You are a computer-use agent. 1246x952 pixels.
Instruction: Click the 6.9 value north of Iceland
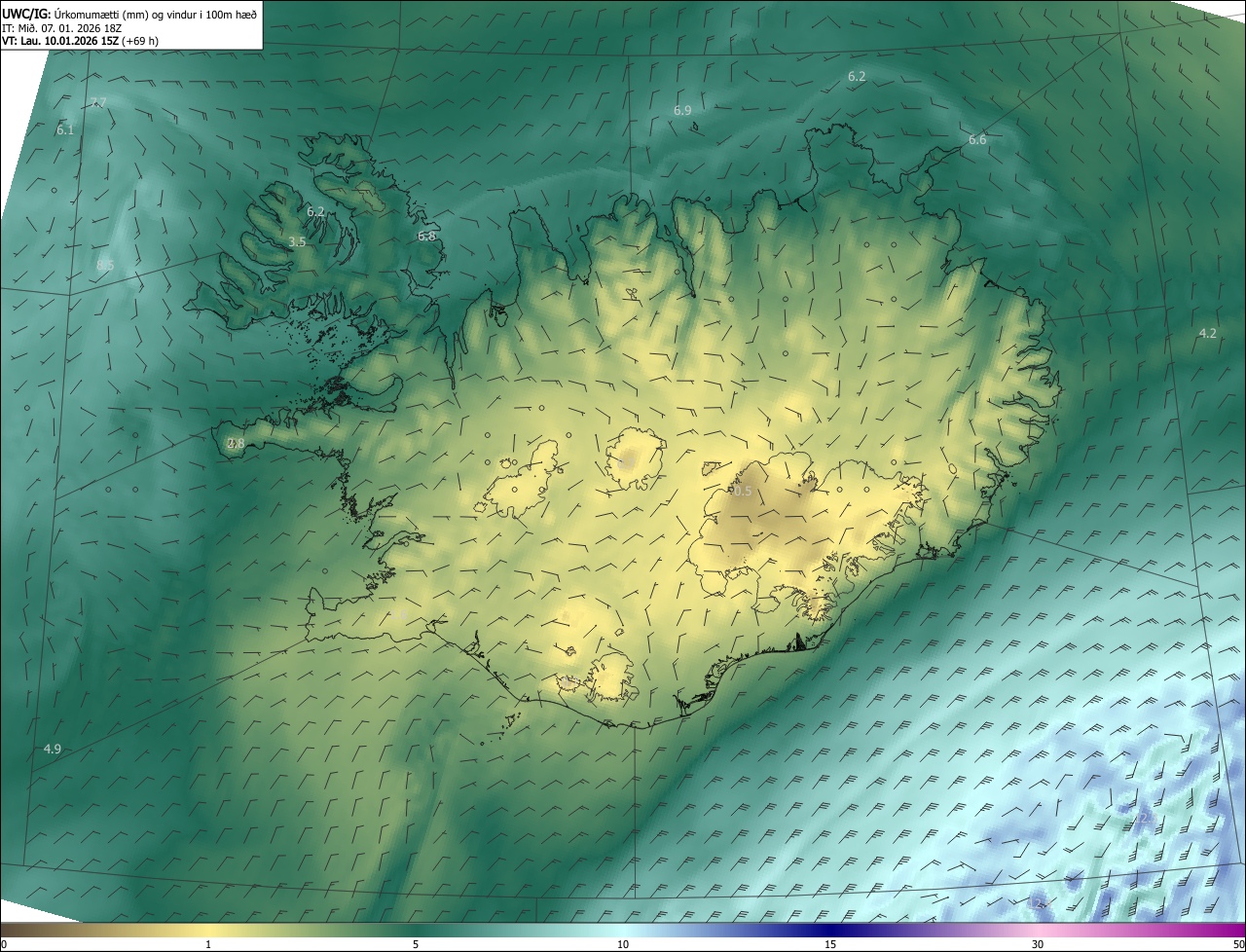pos(682,111)
